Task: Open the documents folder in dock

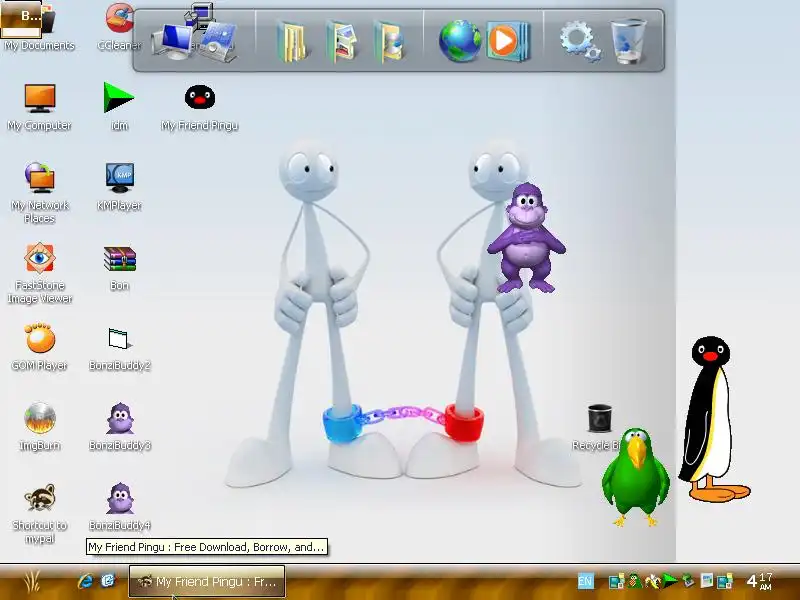Action: [292, 42]
